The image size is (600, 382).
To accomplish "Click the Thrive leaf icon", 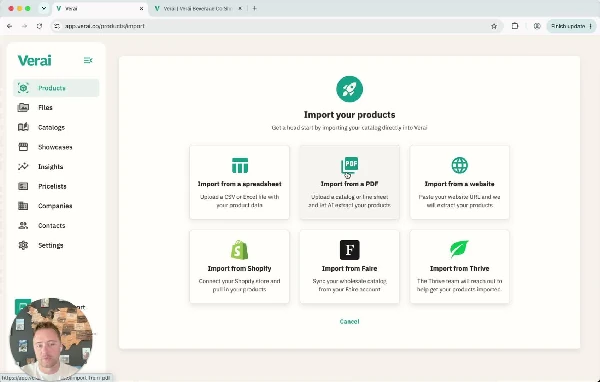I will click(459, 249).
